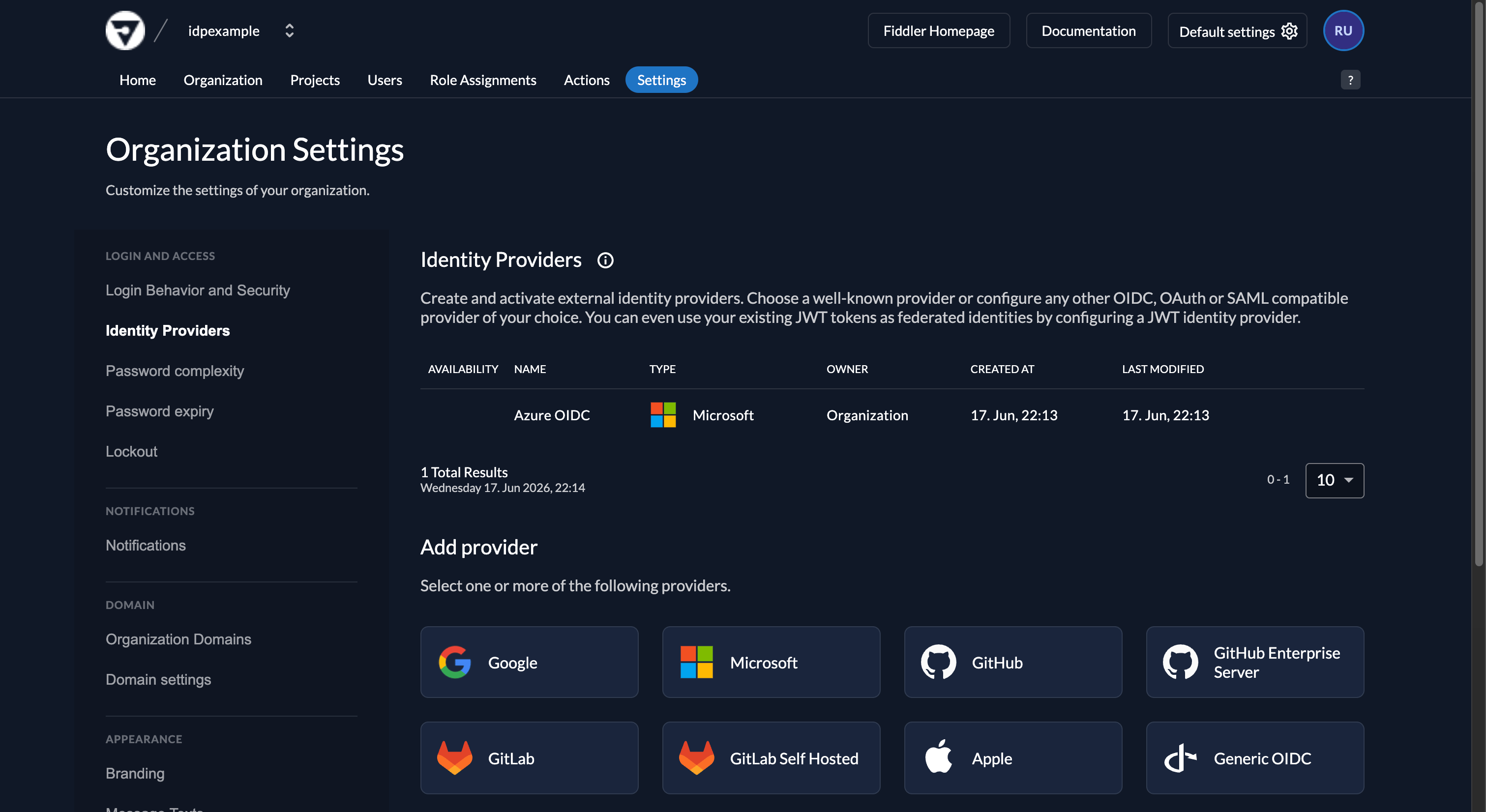Open Notifications settings in sidebar
This screenshot has height=812, width=1486.
(146, 546)
